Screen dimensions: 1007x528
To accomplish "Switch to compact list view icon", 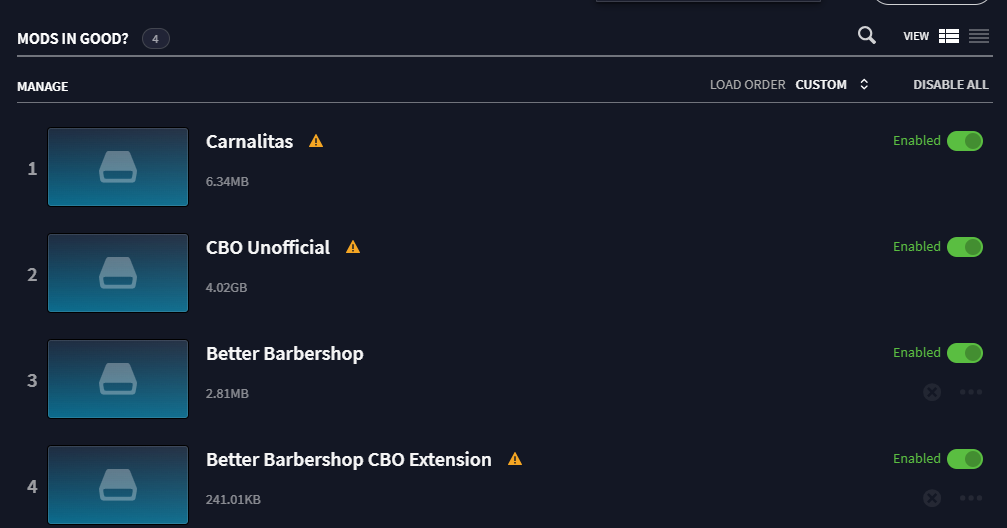I will tap(979, 36).
